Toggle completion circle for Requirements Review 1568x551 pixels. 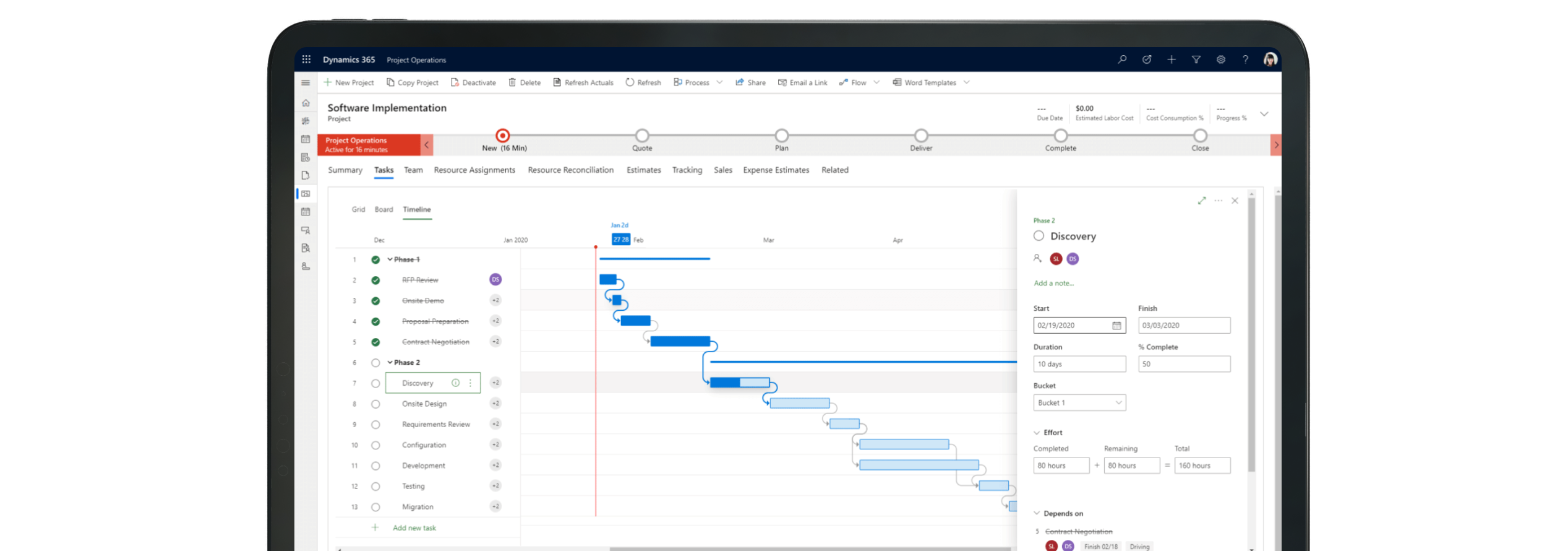click(x=375, y=425)
